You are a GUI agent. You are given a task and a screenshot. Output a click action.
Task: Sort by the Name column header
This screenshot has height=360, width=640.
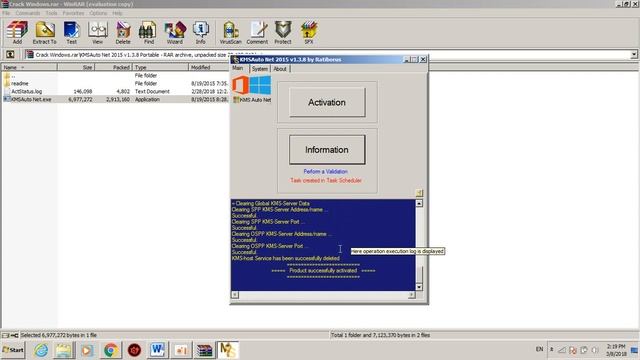[29, 67]
